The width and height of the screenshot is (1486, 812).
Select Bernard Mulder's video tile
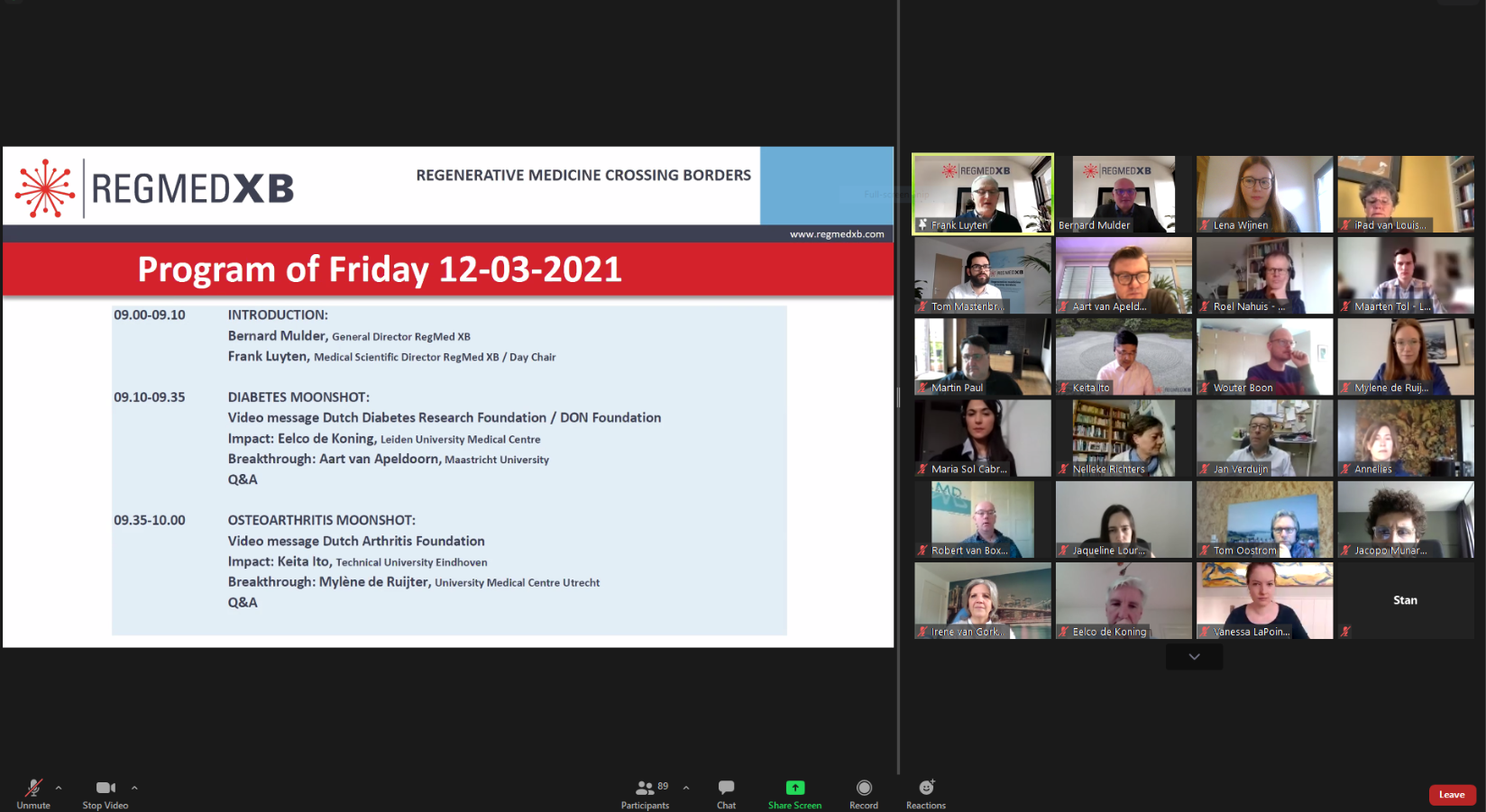[1124, 194]
